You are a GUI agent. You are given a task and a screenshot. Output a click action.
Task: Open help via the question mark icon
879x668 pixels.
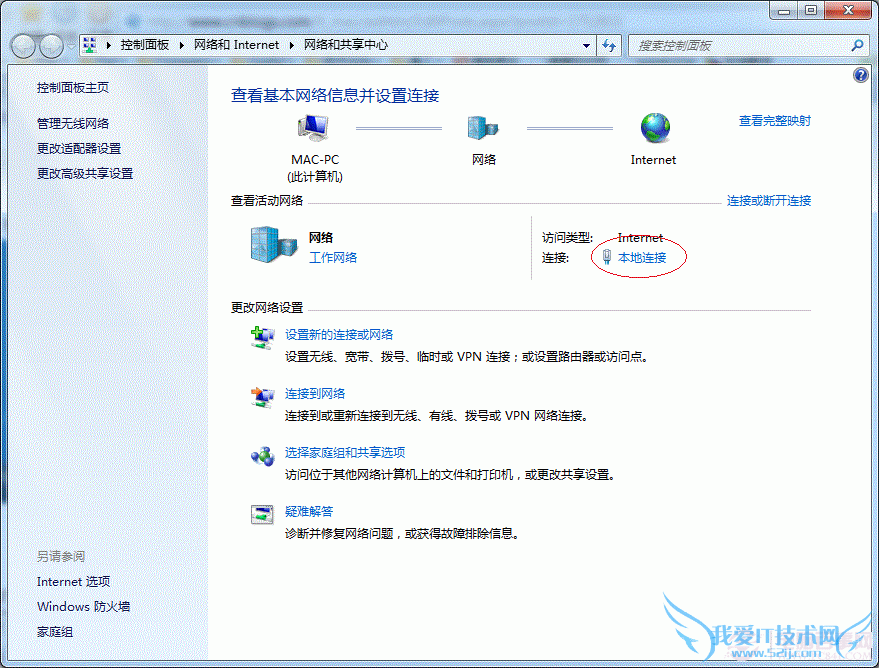[860, 75]
